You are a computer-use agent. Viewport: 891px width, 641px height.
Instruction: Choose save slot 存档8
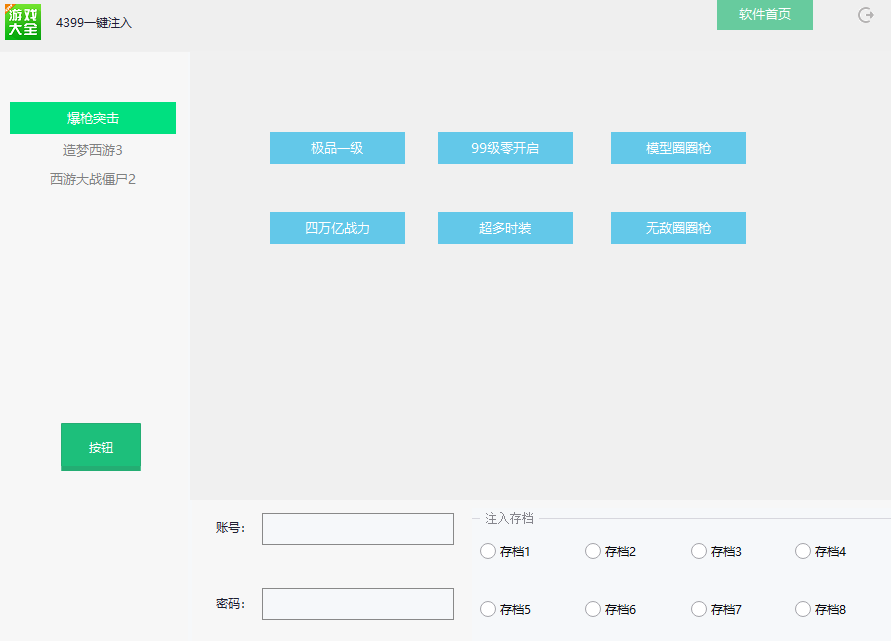tap(803, 609)
